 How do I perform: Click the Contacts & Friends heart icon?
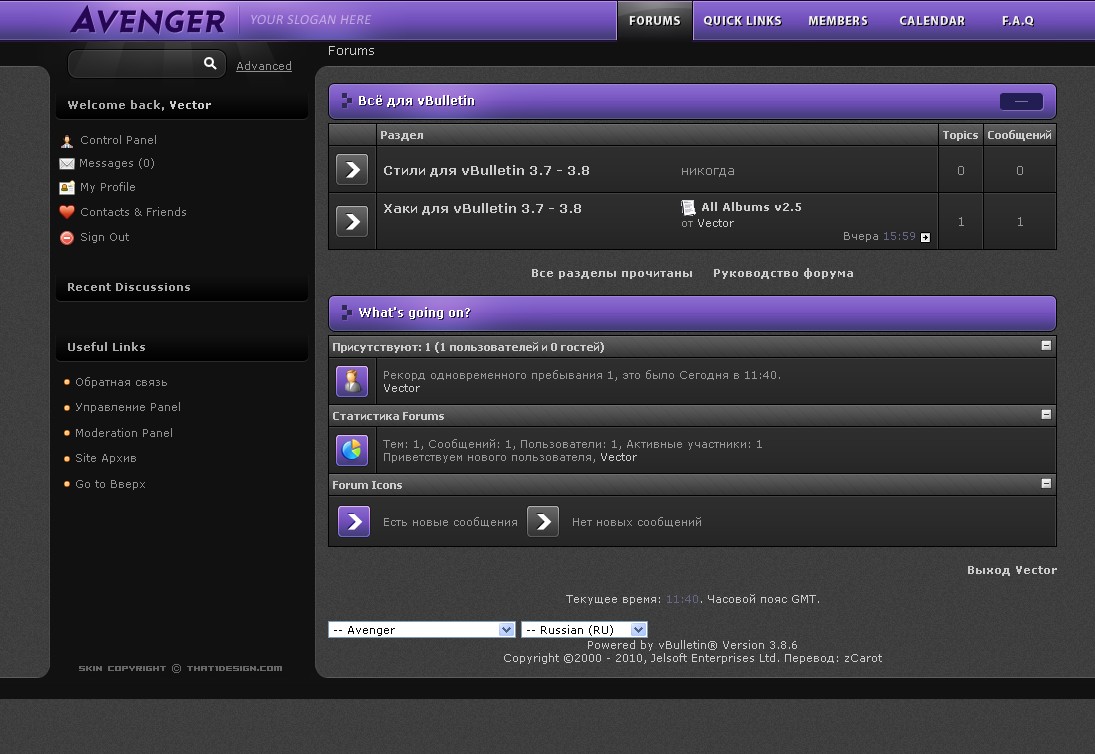(x=67, y=212)
